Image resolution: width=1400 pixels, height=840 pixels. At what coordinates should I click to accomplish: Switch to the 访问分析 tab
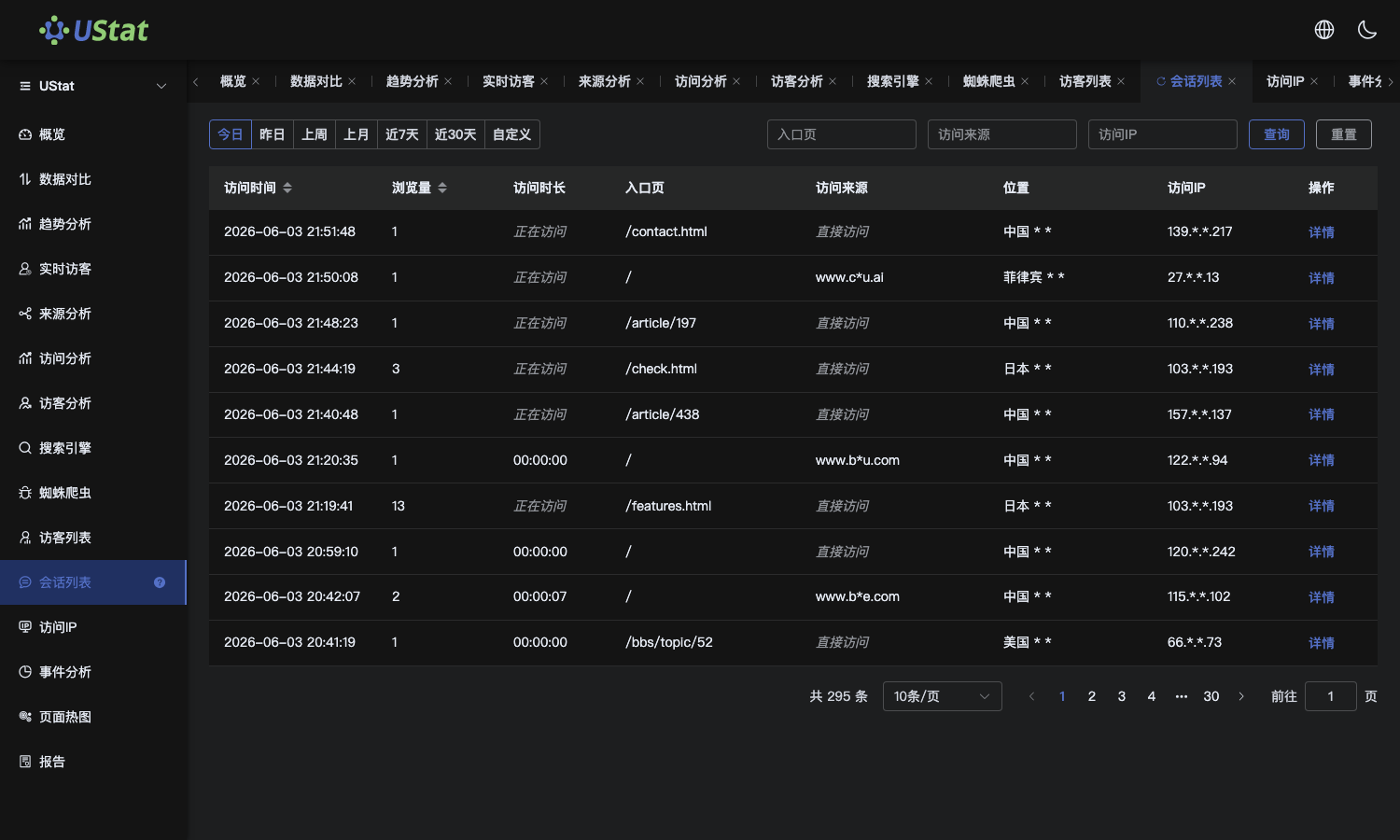pos(701,81)
